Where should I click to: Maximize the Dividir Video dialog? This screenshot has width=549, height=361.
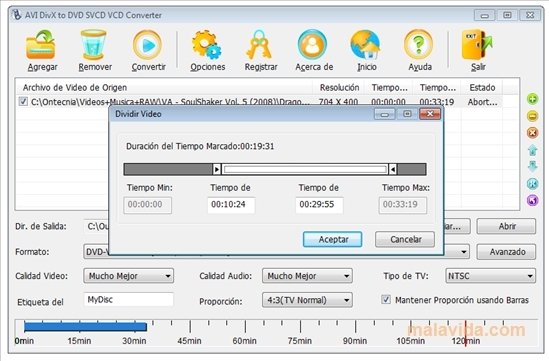coord(407,114)
